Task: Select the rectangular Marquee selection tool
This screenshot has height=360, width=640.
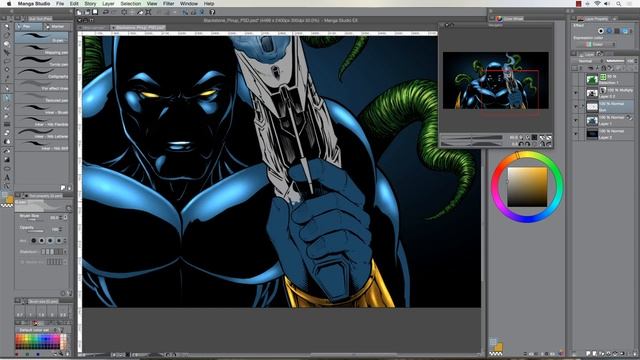Action: click(7, 62)
